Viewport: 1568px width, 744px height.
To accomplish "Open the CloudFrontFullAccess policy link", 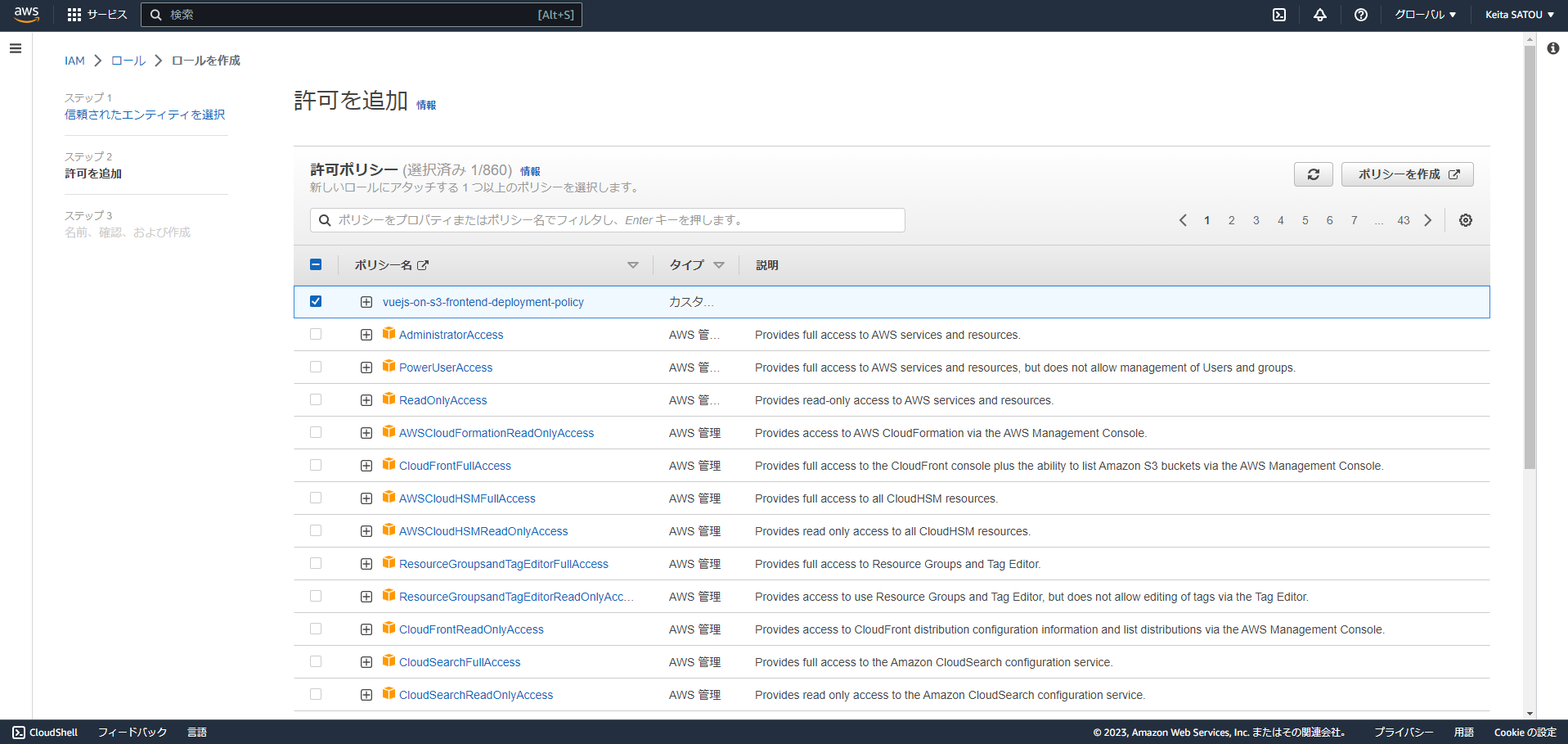I will pyautogui.click(x=455, y=466).
